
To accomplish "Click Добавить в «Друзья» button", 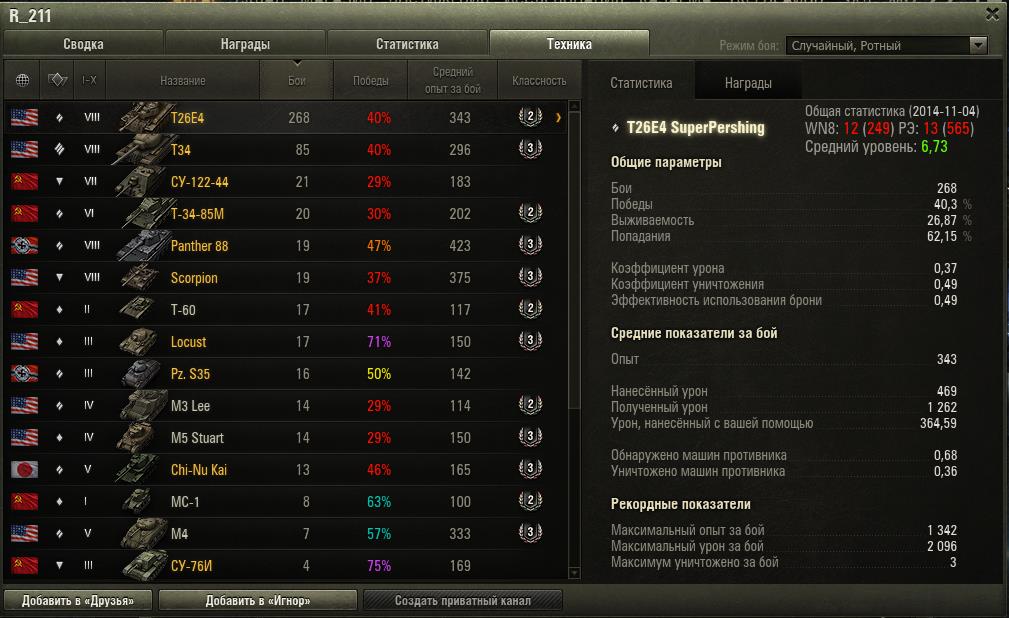I will [78, 600].
